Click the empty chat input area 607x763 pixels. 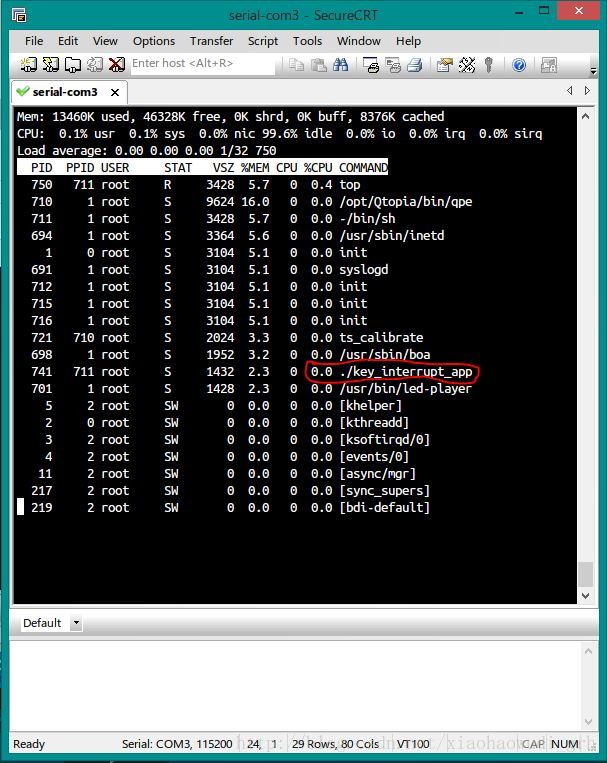[x=295, y=686]
